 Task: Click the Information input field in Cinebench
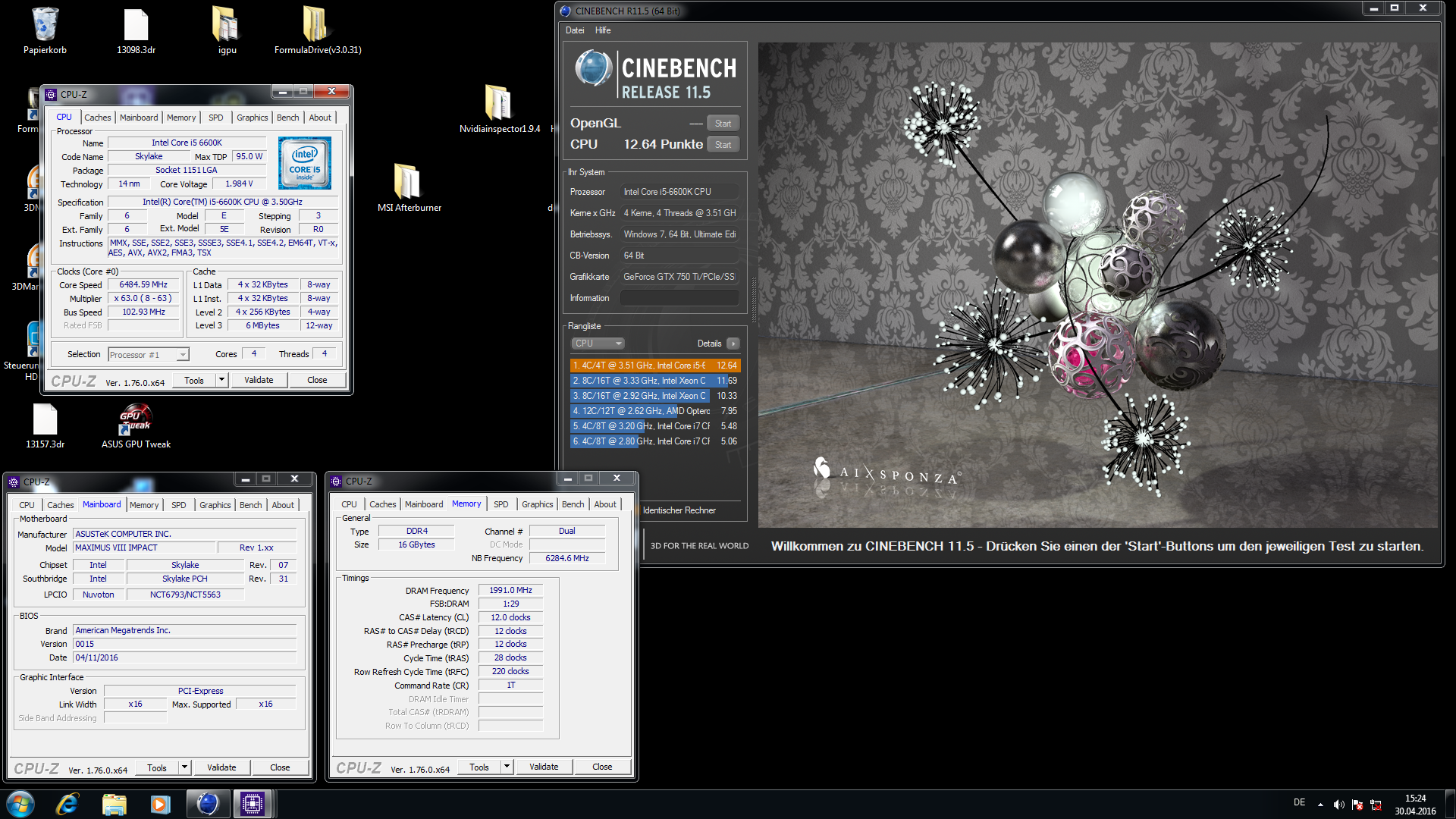[679, 298]
